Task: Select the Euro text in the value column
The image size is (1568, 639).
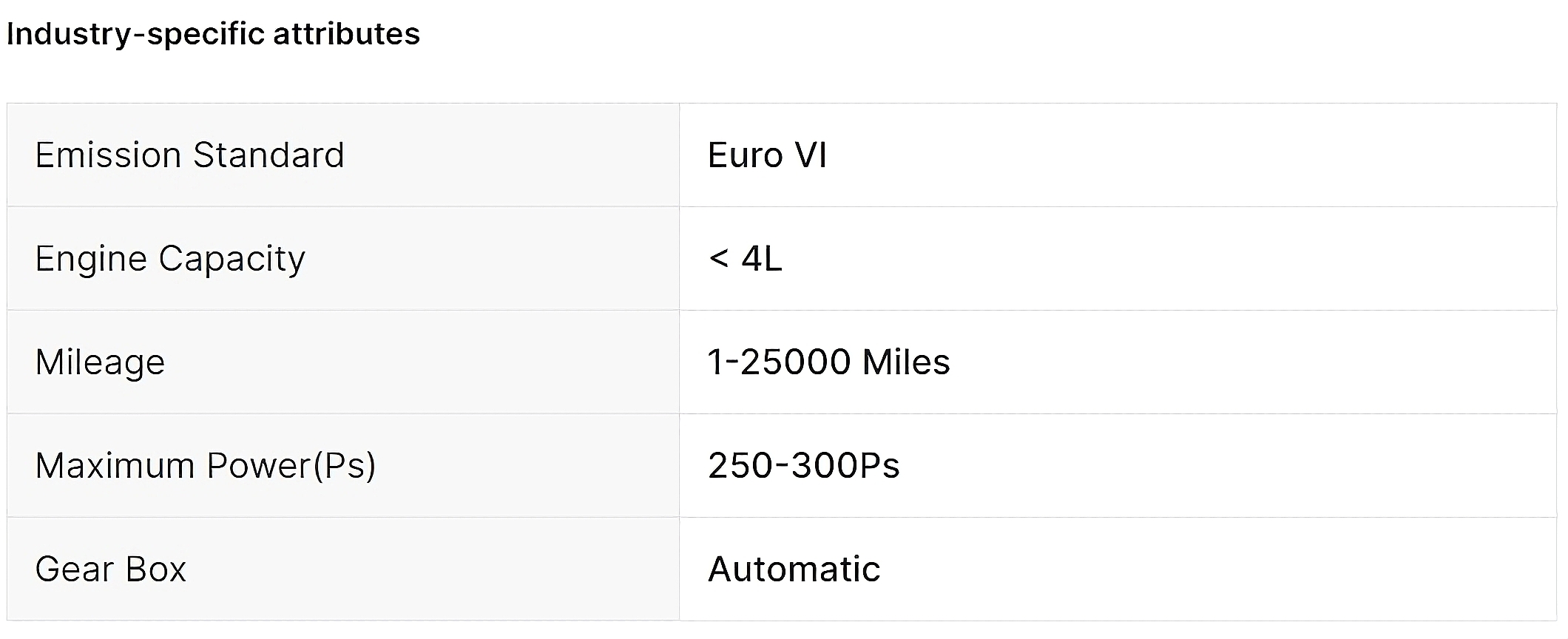Action: (x=745, y=155)
